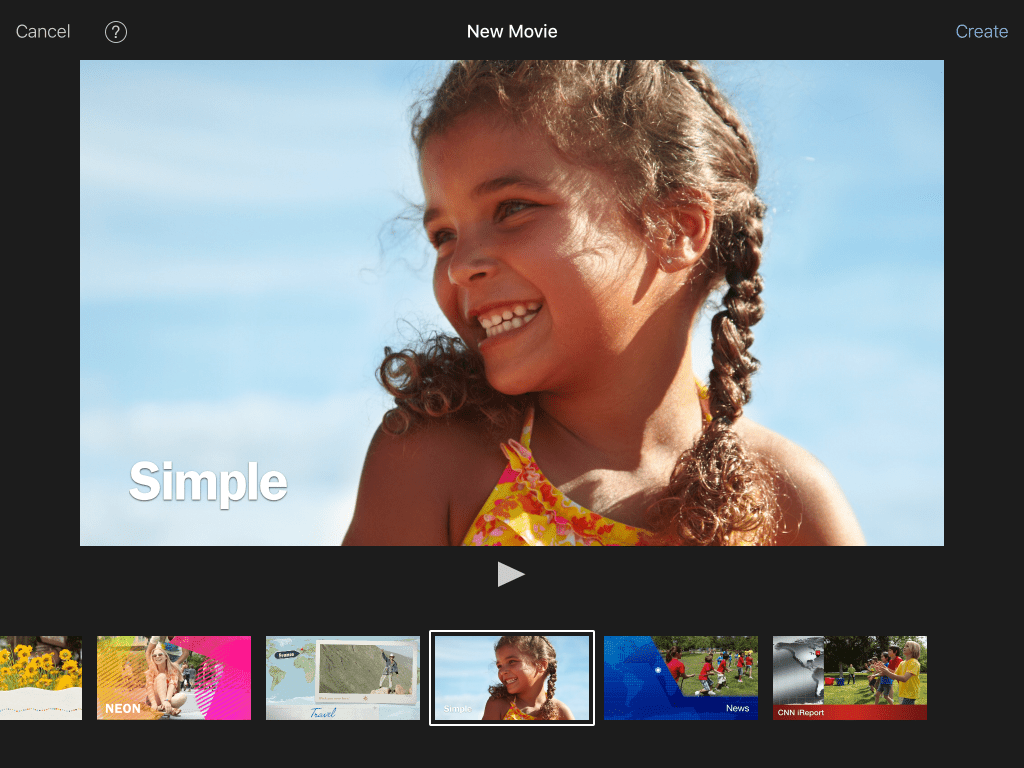Select the CNN iReport theme thumbnail
The image size is (1024, 768).
click(x=850, y=678)
